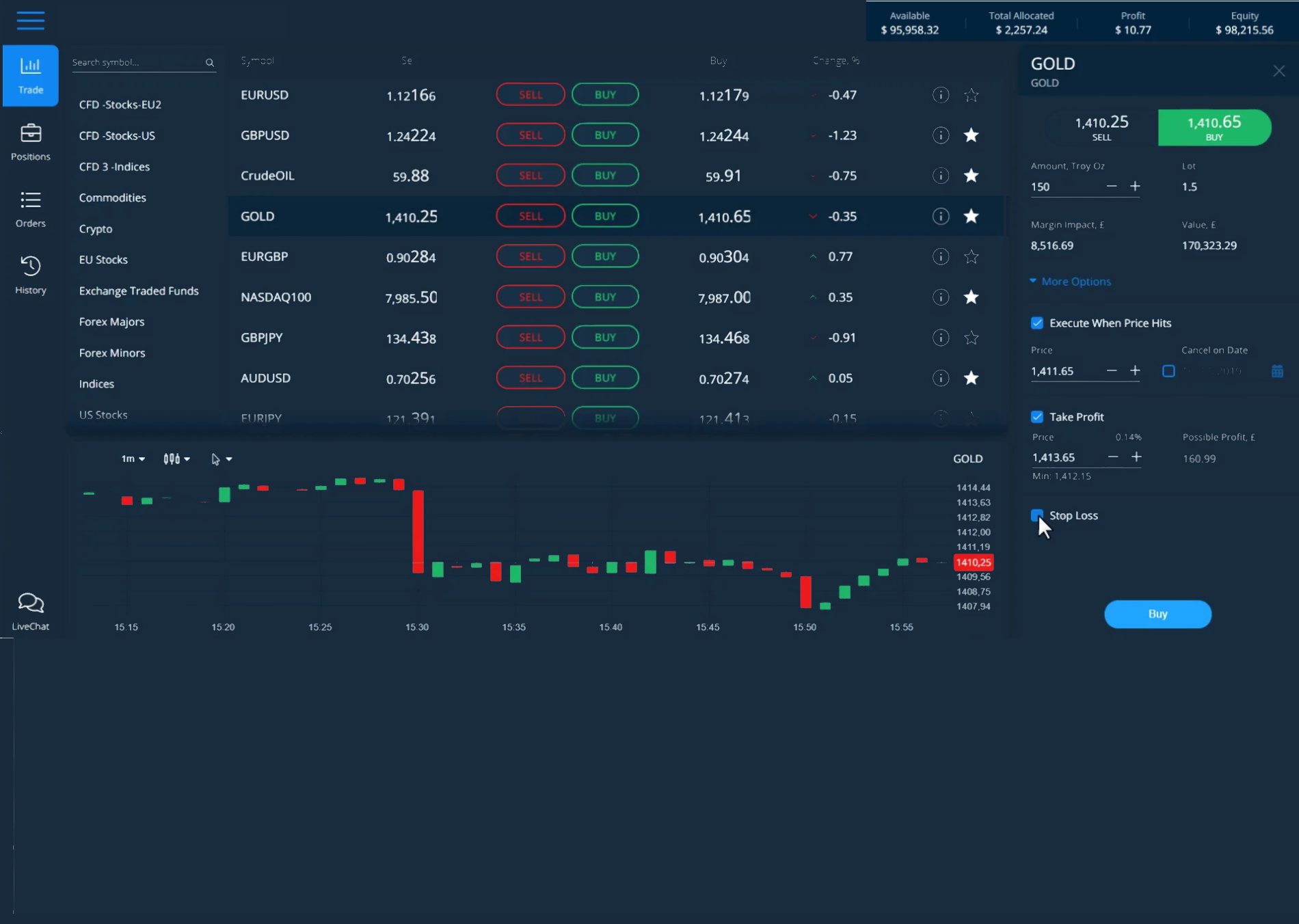This screenshot has height=924, width=1299.
Task: Increase the Amount with plus stepper
Action: (1135, 187)
